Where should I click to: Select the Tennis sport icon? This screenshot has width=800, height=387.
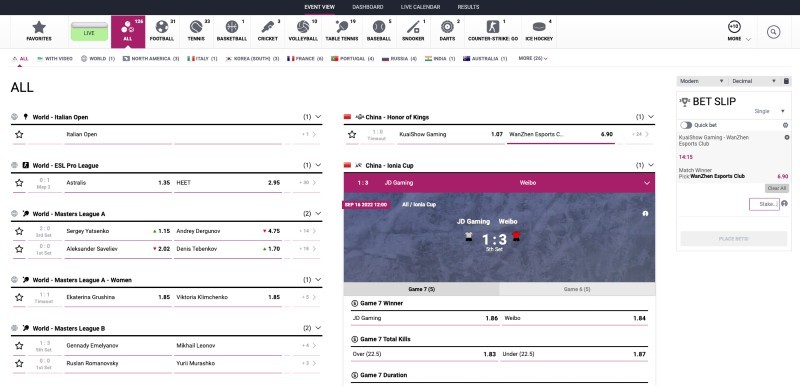pyautogui.click(x=196, y=27)
